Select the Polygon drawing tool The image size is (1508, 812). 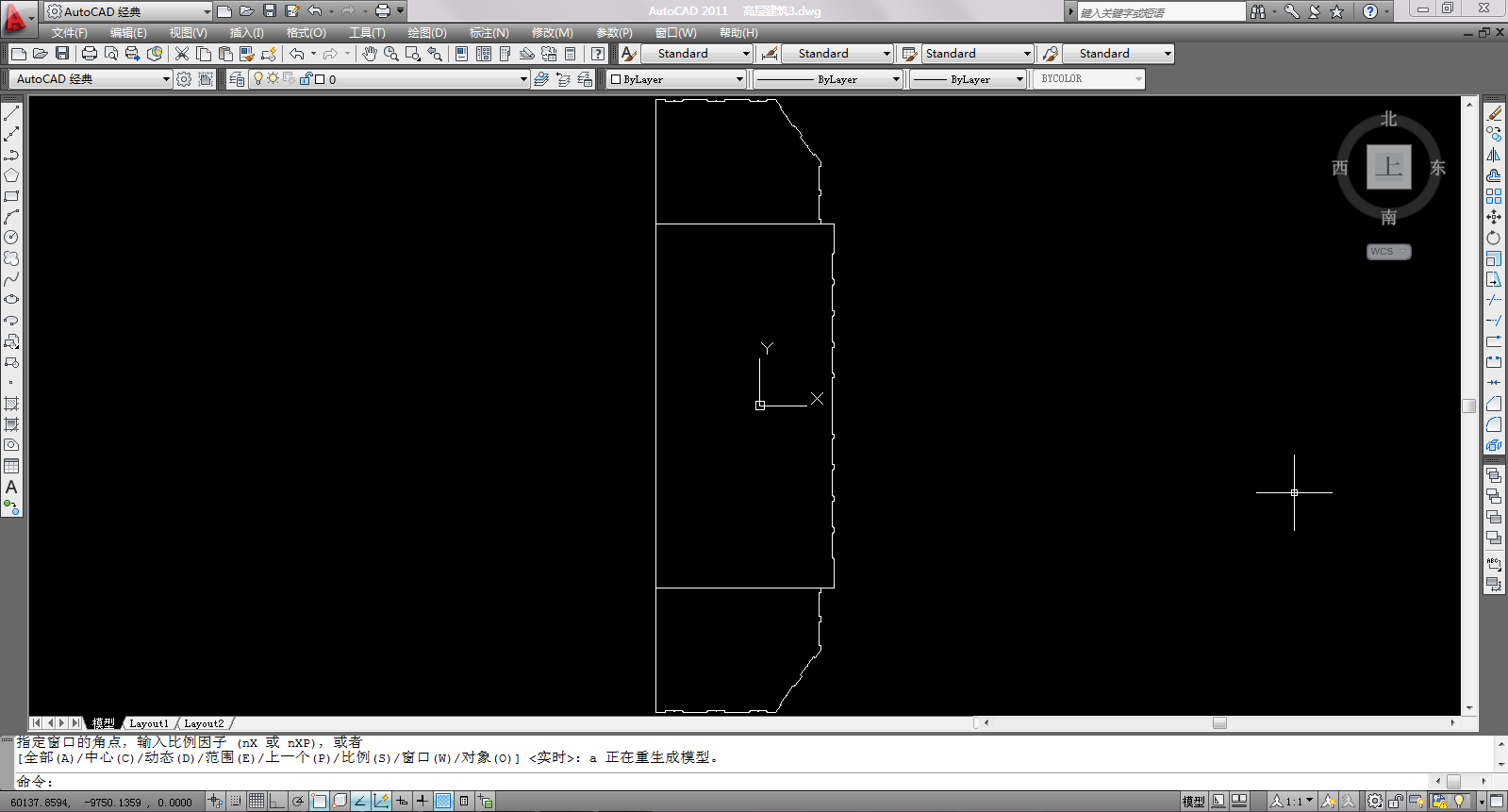coord(11,175)
